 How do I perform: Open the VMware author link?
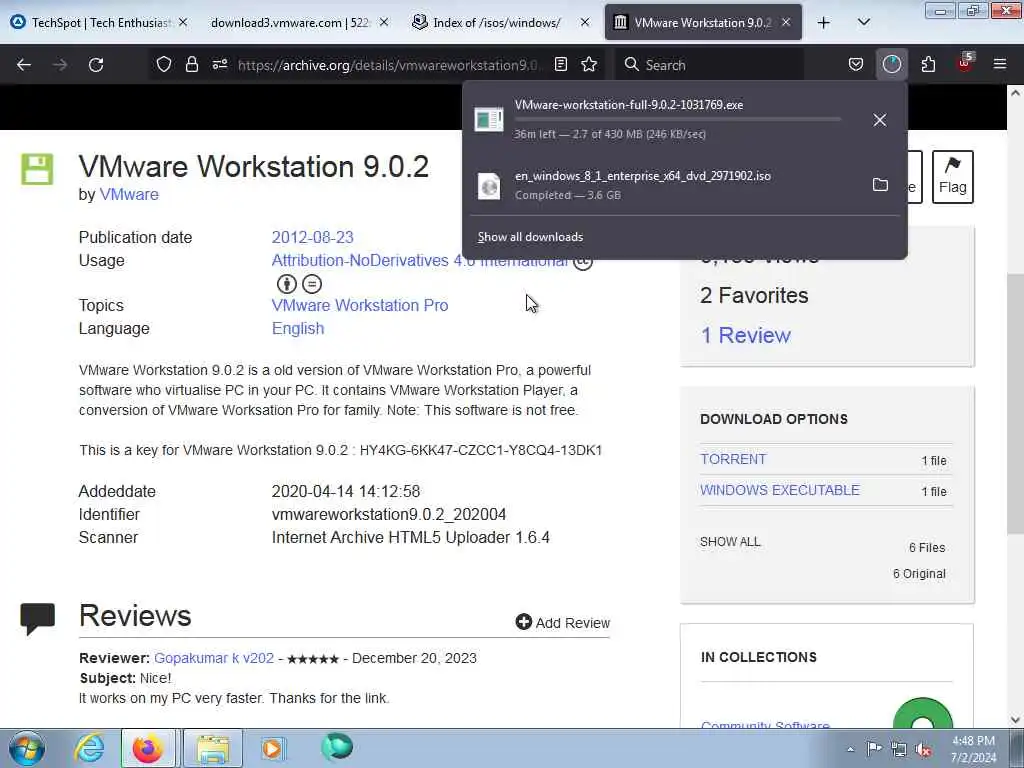point(129,194)
